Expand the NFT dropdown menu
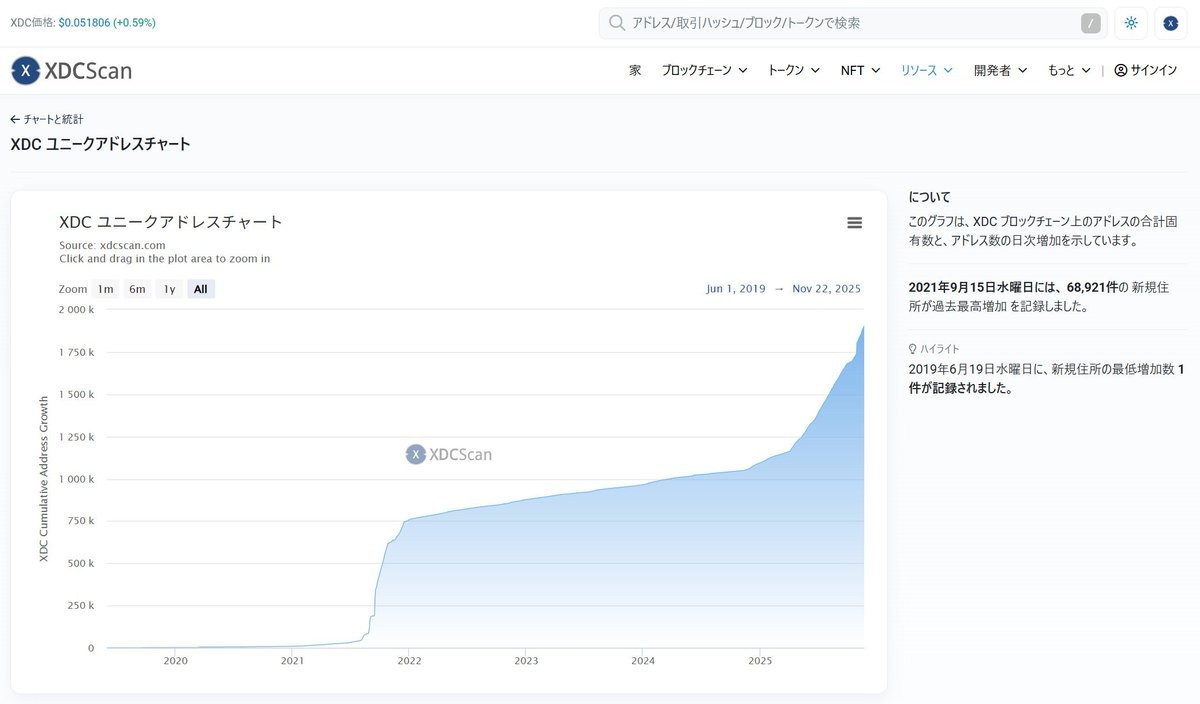Viewport: 1200px width, 704px height. point(860,71)
